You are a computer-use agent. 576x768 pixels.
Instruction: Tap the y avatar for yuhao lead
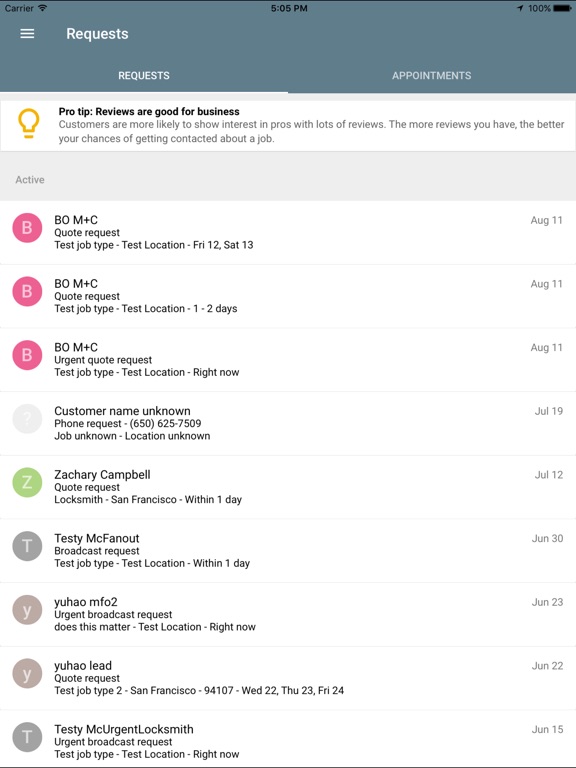pyautogui.click(x=27, y=673)
